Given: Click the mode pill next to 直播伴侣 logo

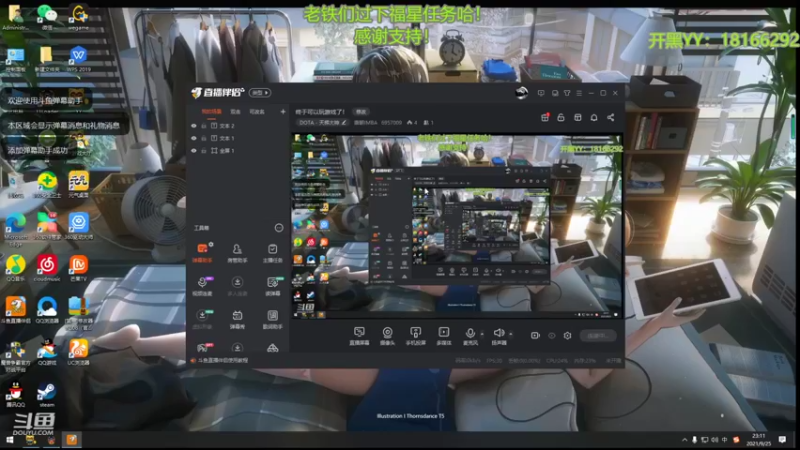Looking at the screenshot, I should click(x=260, y=93).
